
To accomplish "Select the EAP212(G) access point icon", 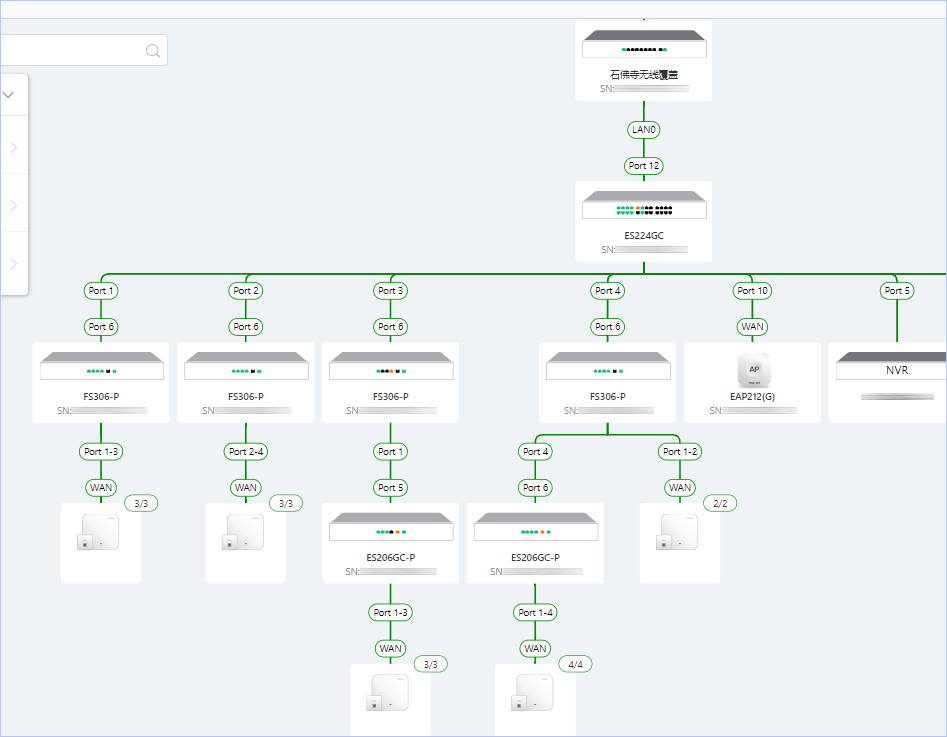I will (753, 370).
